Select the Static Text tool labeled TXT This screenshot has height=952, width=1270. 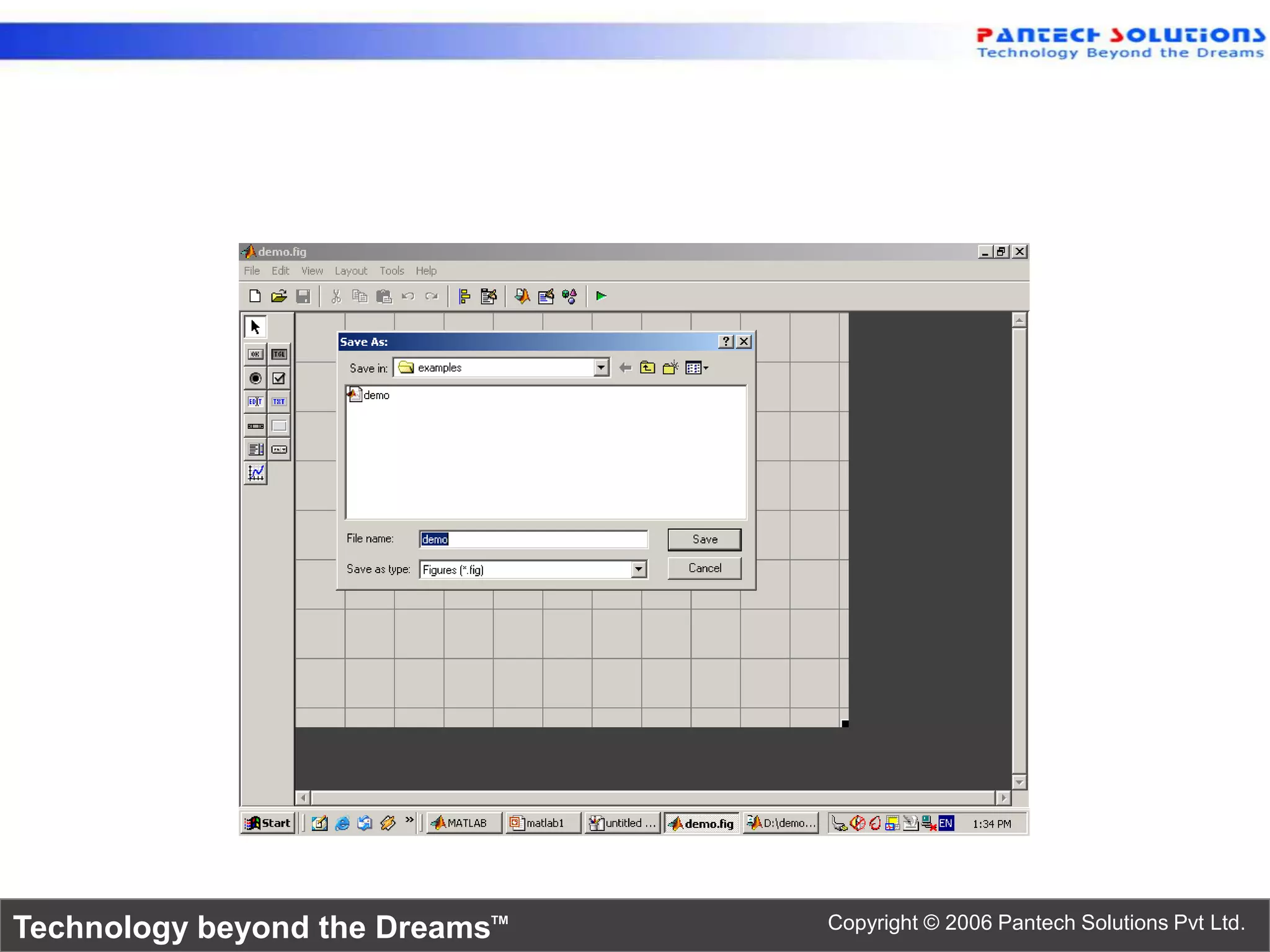(279, 402)
